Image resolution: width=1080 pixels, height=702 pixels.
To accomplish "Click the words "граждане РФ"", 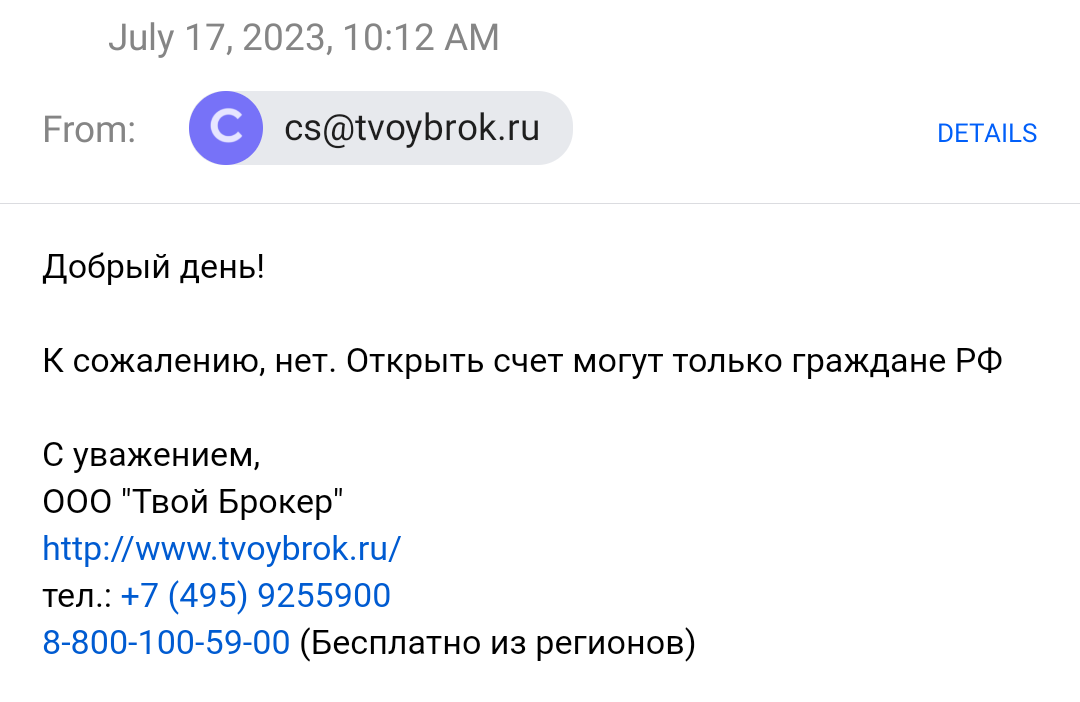I will (897, 361).
